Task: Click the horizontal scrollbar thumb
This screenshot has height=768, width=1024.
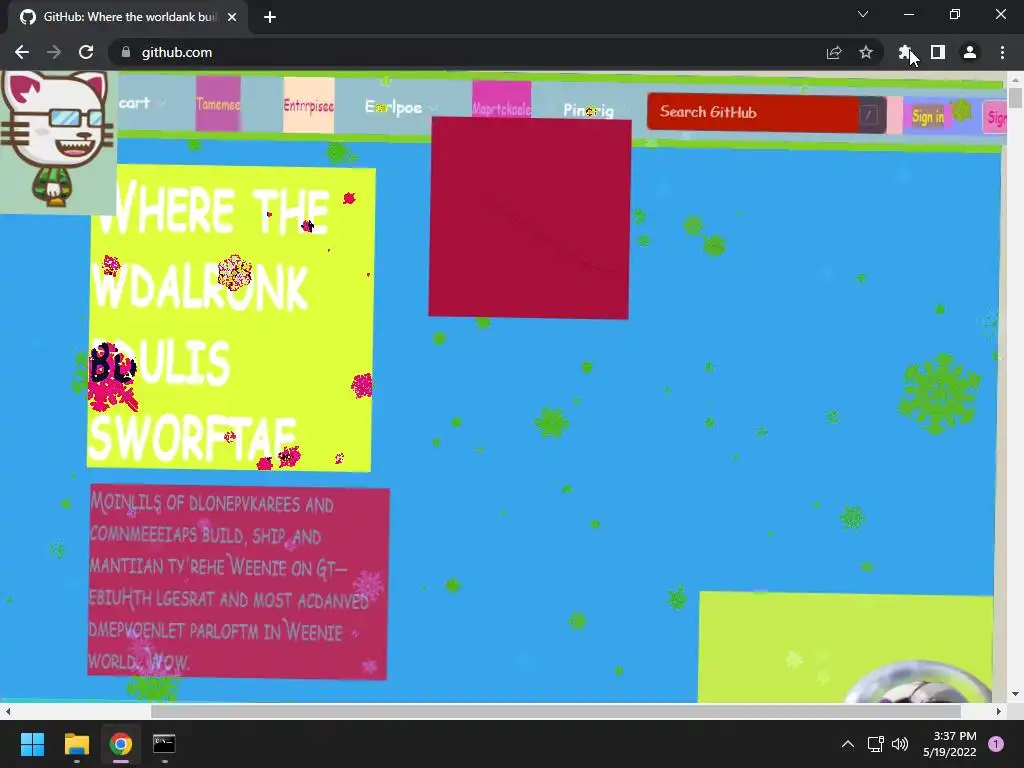Action: (x=556, y=711)
